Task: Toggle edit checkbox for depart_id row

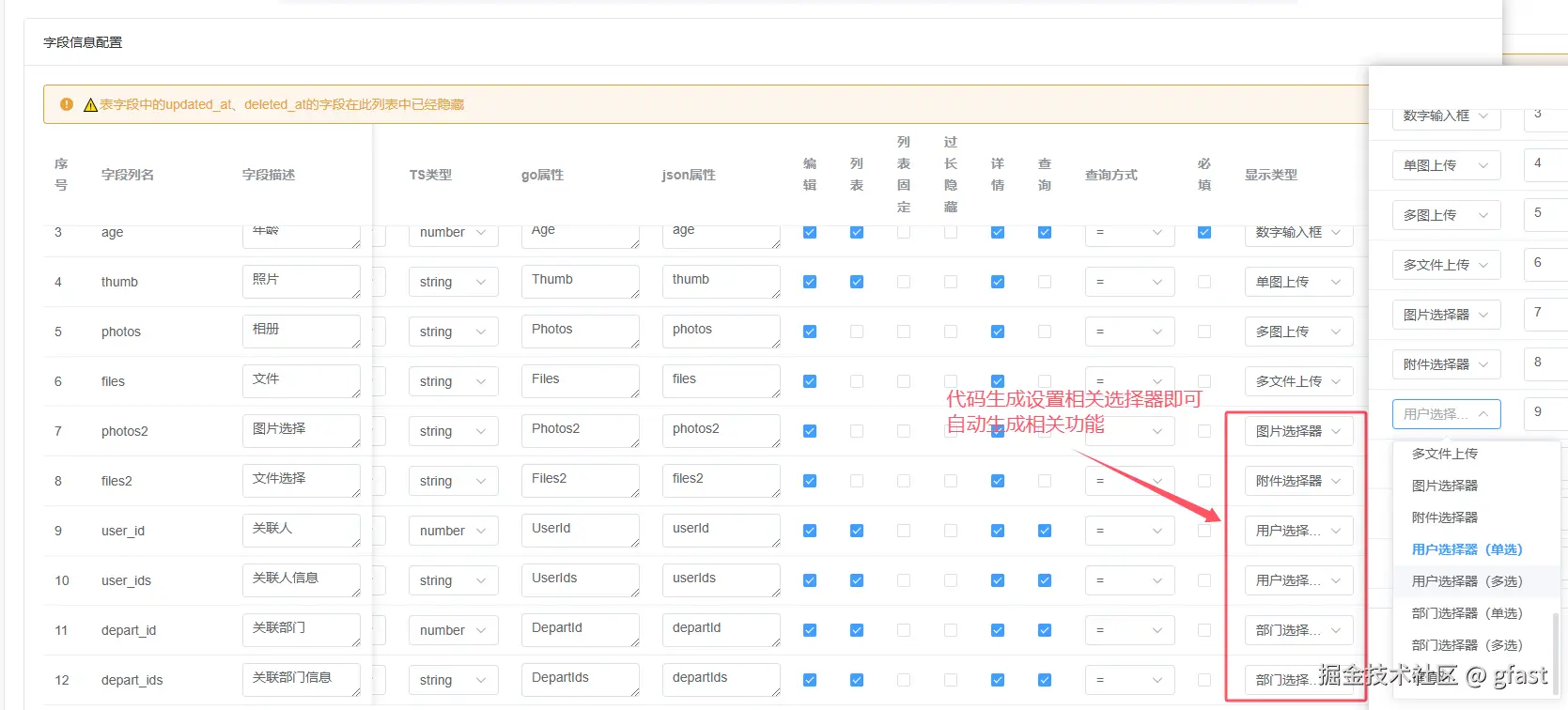Action: point(810,630)
